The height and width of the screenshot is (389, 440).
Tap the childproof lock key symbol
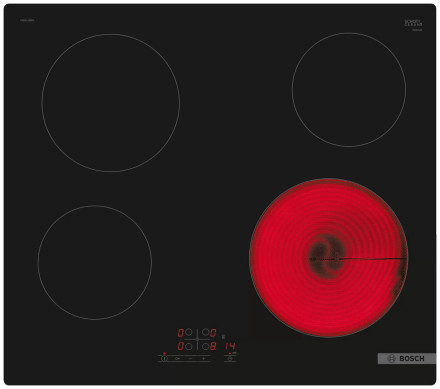pos(177,359)
